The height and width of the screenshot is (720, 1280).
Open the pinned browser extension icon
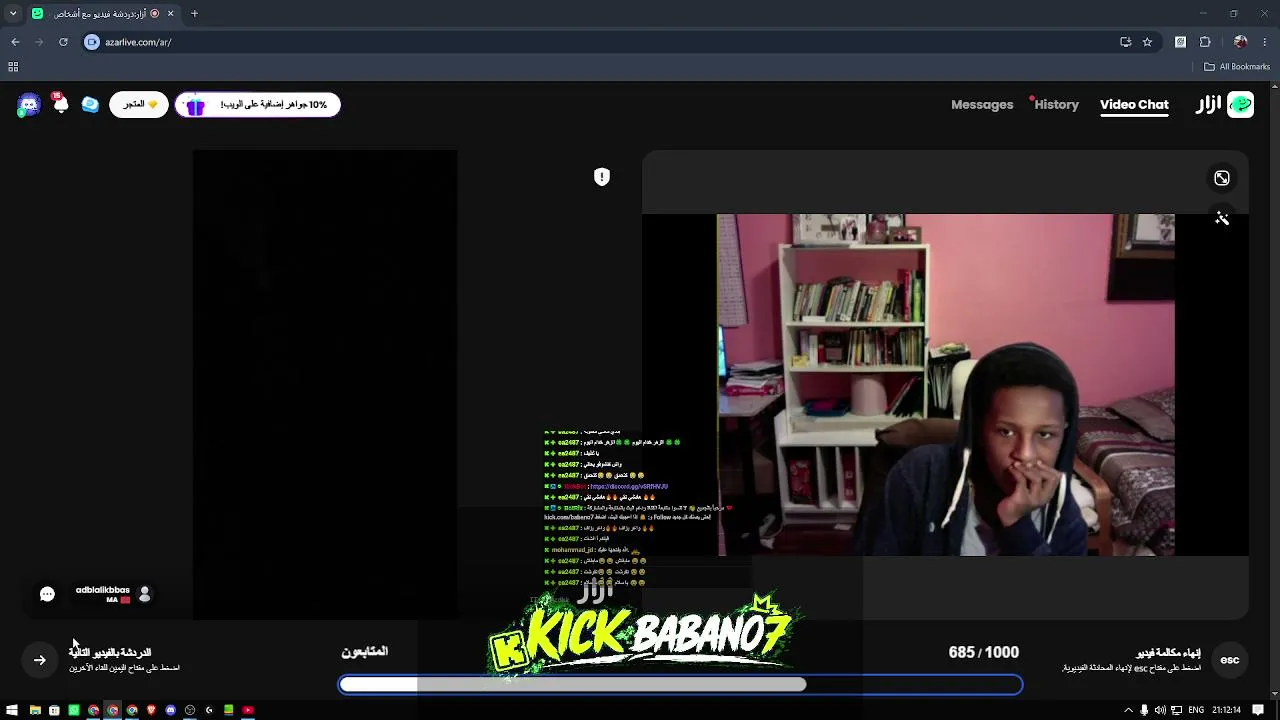1180,42
